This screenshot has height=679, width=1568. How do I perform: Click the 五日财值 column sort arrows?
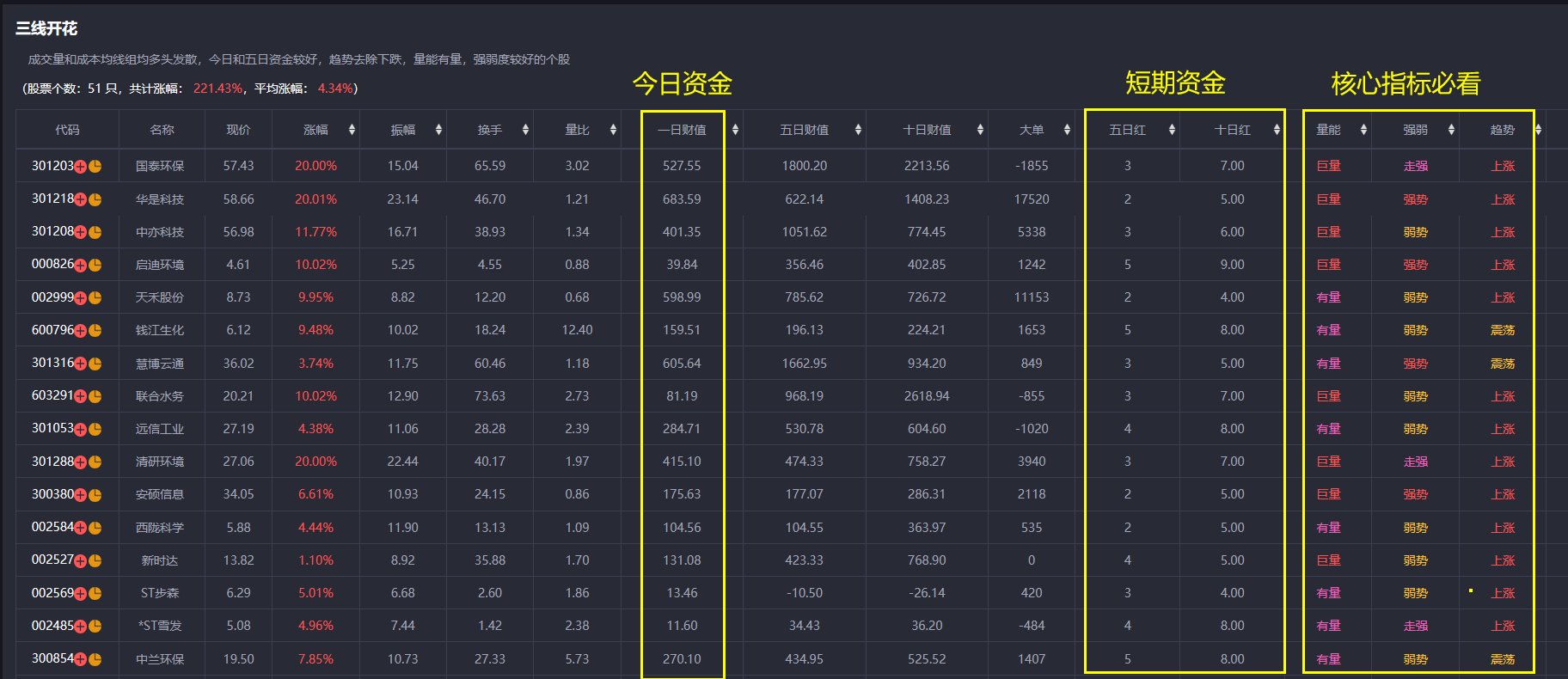coord(858,130)
